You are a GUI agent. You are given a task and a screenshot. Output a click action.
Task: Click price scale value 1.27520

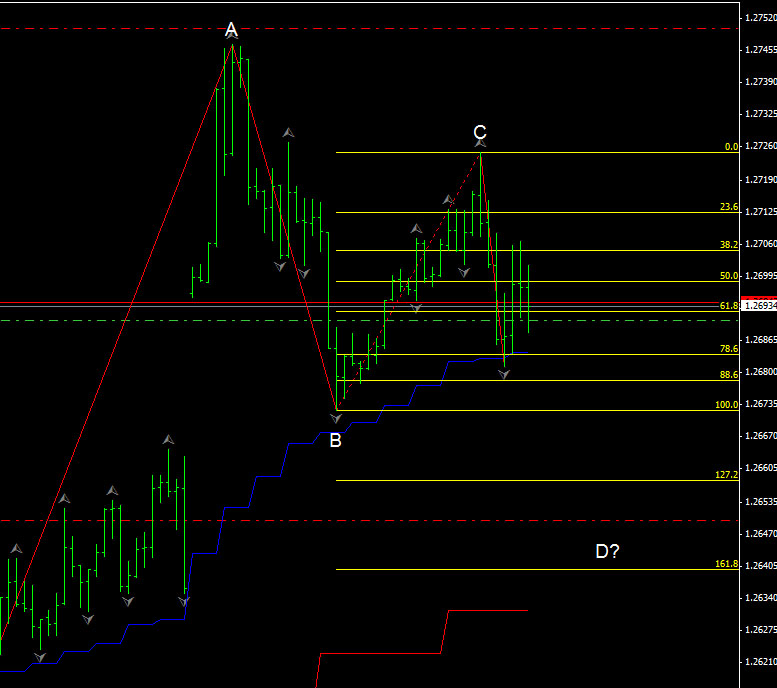pyautogui.click(x=761, y=18)
